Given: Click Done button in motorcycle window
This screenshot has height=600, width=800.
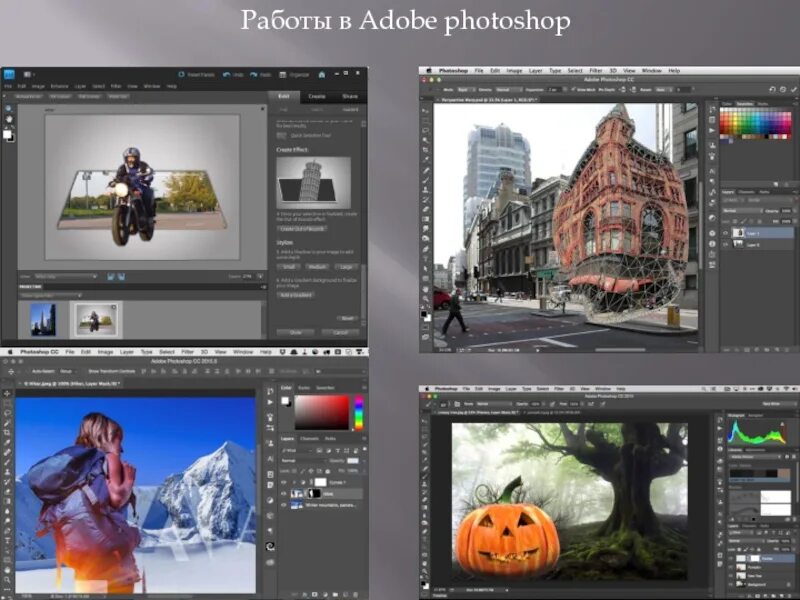Looking at the screenshot, I should coord(296,333).
